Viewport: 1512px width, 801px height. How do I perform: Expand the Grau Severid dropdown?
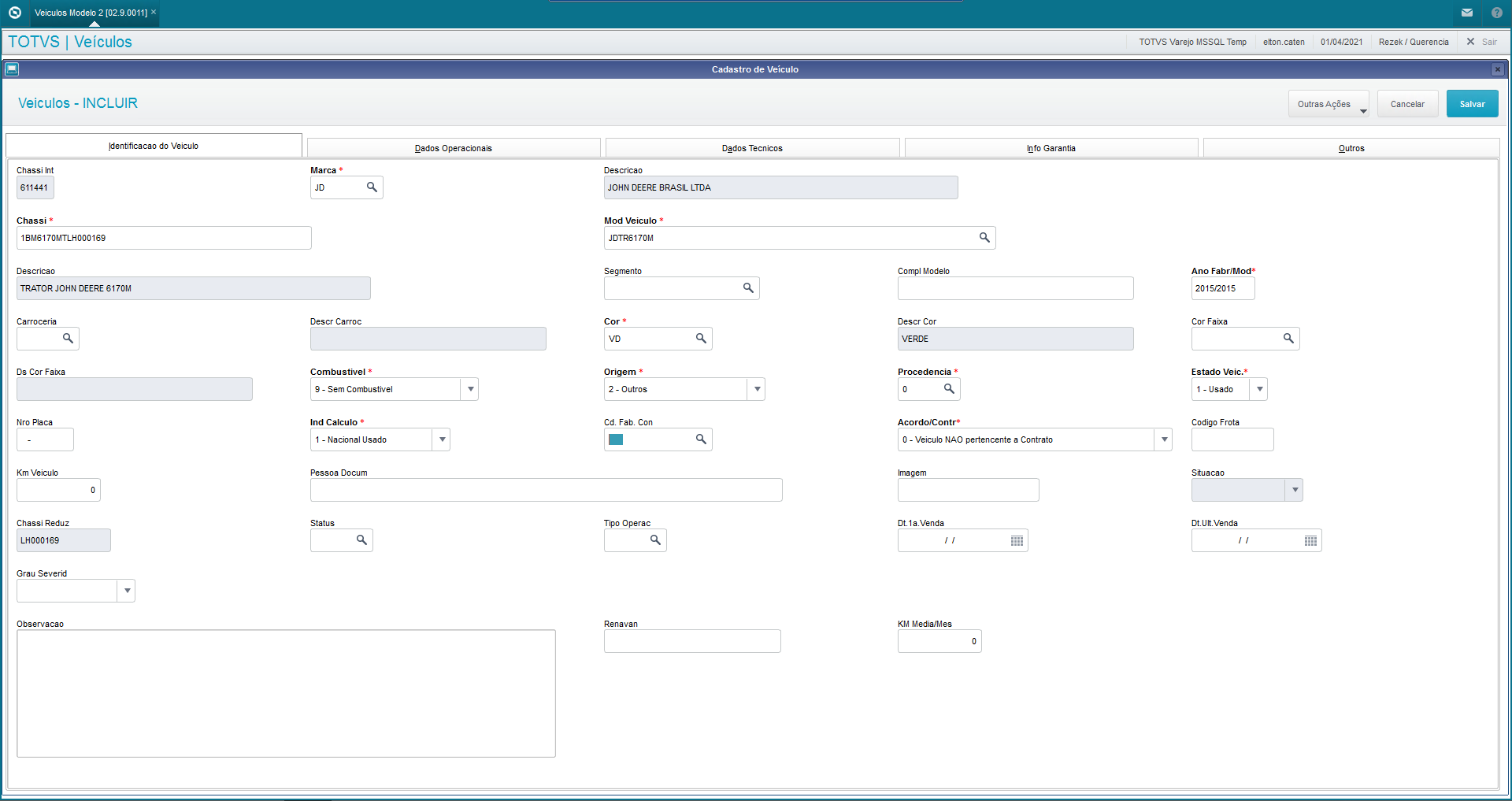point(127,591)
